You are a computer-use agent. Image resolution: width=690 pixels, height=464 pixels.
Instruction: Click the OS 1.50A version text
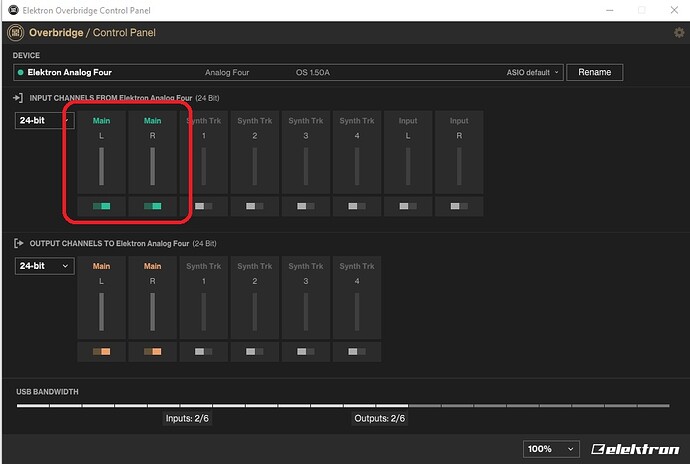click(312, 72)
